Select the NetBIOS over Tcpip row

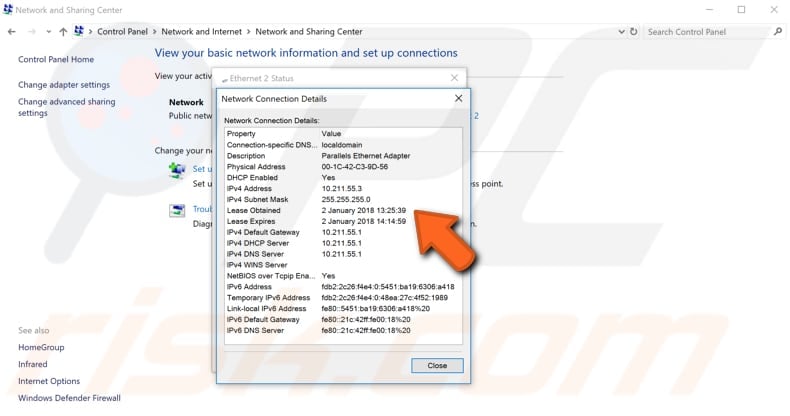click(x=343, y=276)
